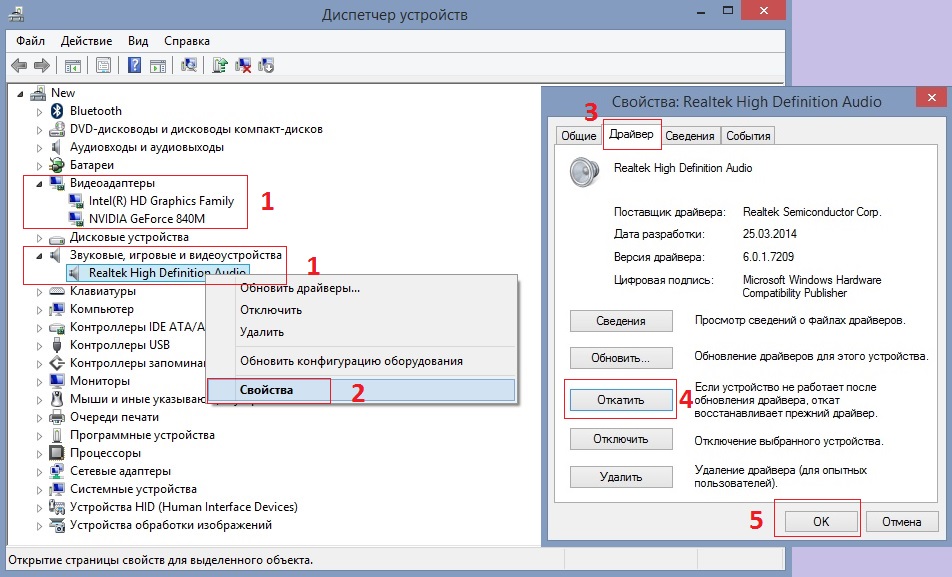Switch to the Общие tab

(579, 135)
